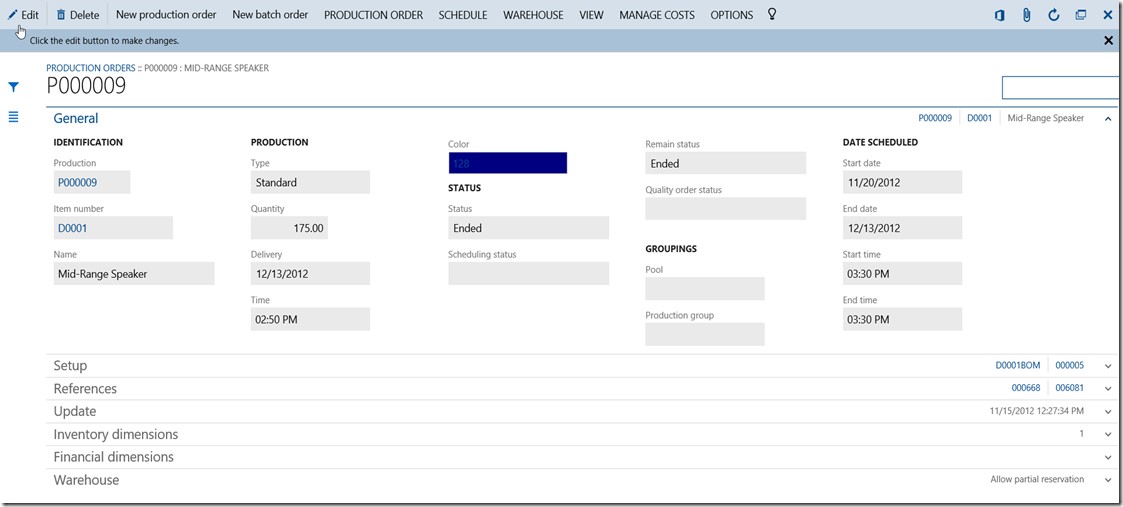Open in Office app icon
The height and width of the screenshot is (507, 1123).
point(999,15)
